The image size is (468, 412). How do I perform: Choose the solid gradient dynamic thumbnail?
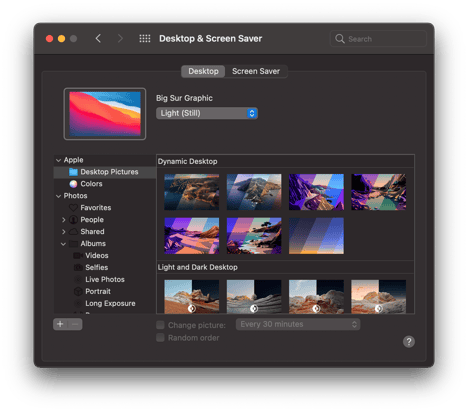[x=316, y=236]
